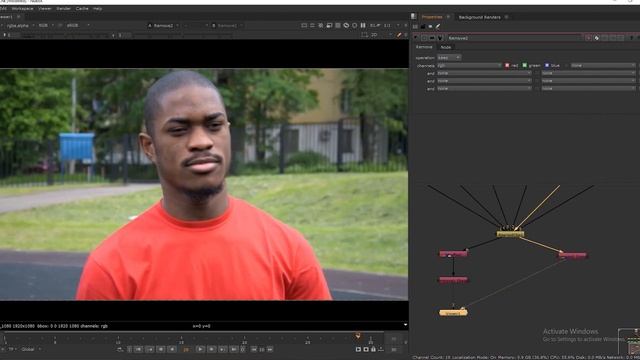Click the circular revert icon on Remove2 header
This screenshot has width=640, height=360.
[x=596, y=38]
